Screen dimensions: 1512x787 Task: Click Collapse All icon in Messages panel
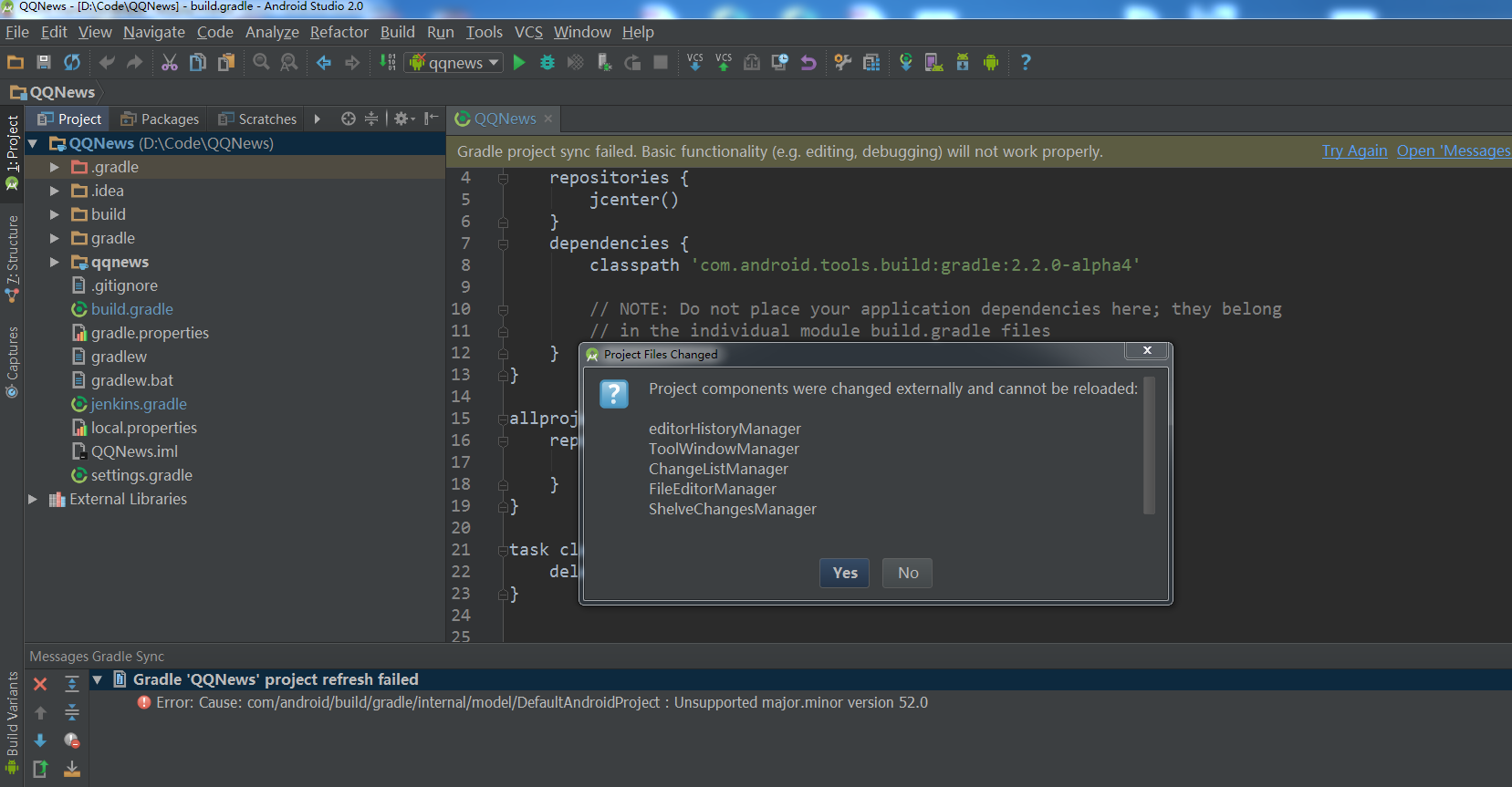tap(72, 712)
